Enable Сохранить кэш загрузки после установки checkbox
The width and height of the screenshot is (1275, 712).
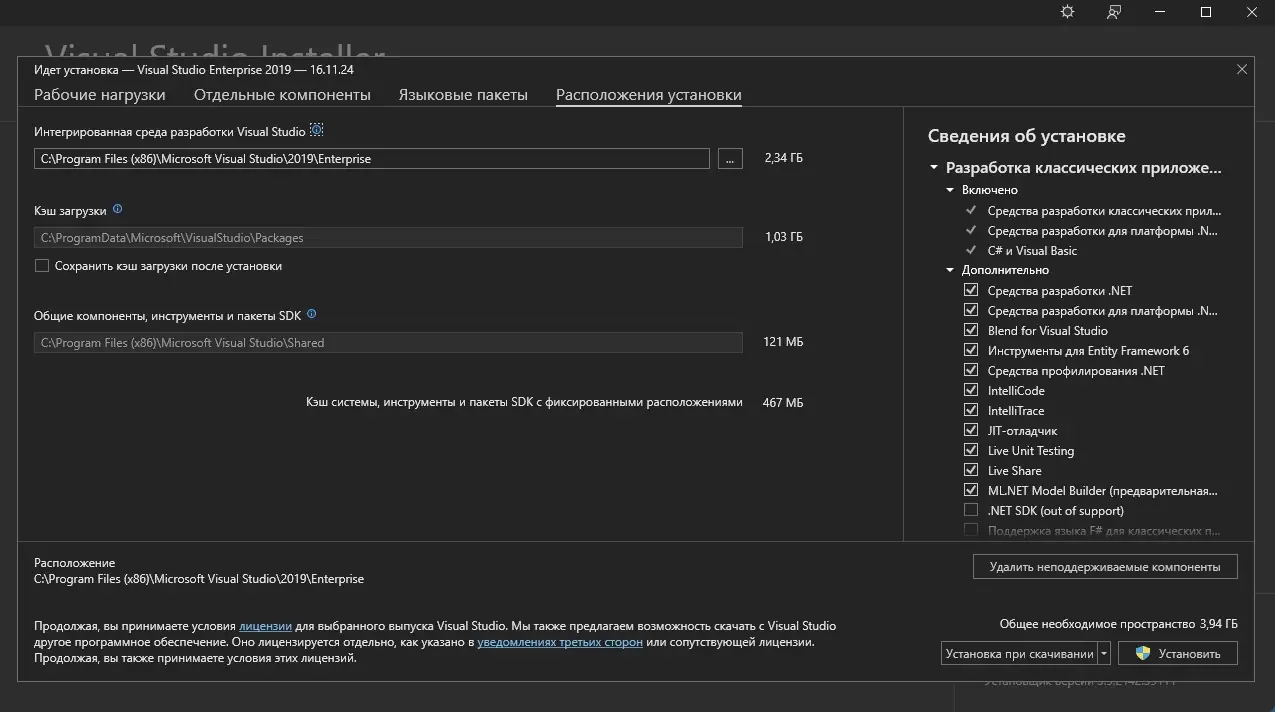pos(42,266)
